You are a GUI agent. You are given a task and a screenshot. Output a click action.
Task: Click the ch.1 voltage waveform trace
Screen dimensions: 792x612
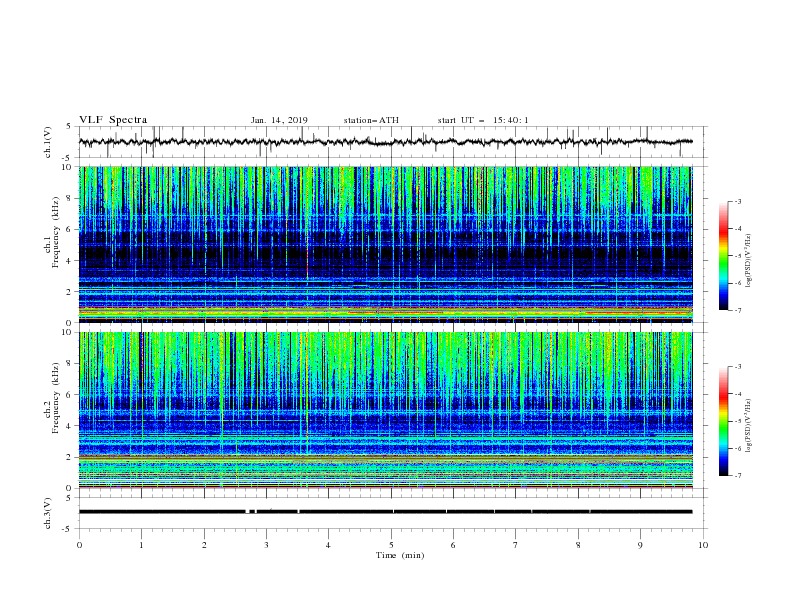coord(385,142)
